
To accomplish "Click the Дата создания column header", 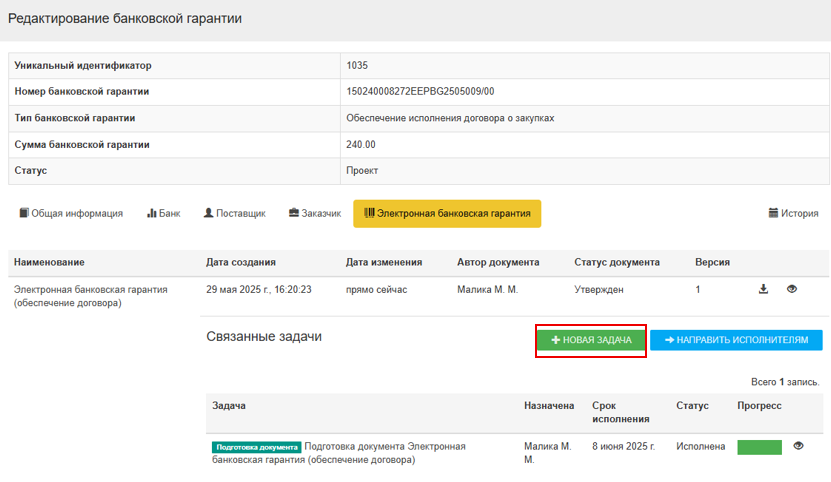I will [240, 262].
